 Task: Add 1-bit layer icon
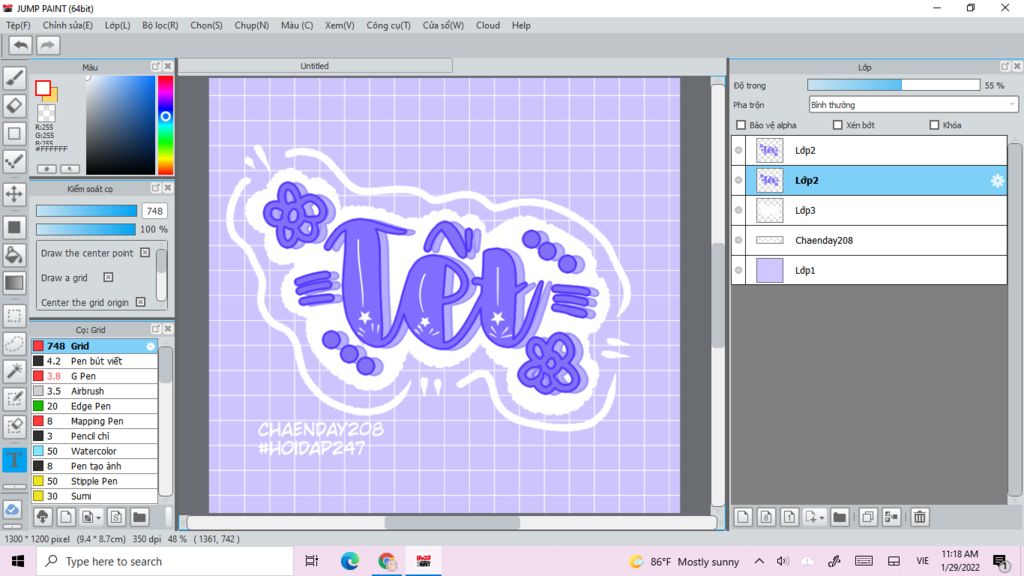[789, 517]
